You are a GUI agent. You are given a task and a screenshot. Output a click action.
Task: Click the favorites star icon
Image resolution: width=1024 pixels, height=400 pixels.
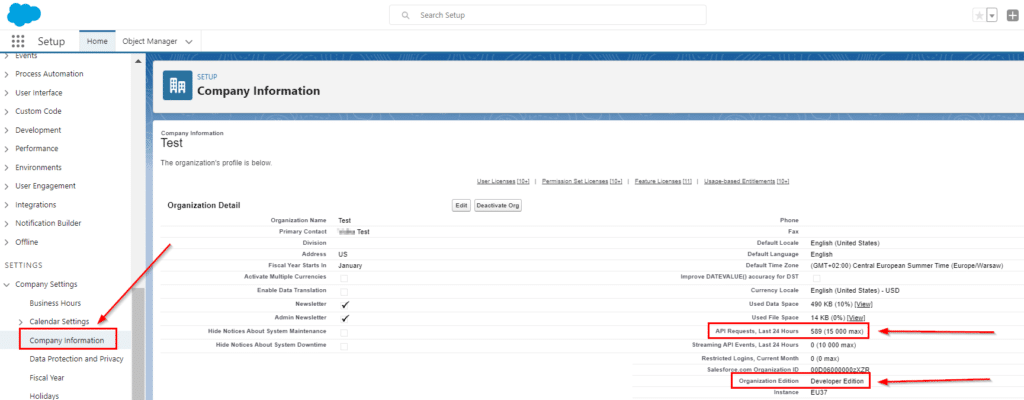click(x=978, y=15)
